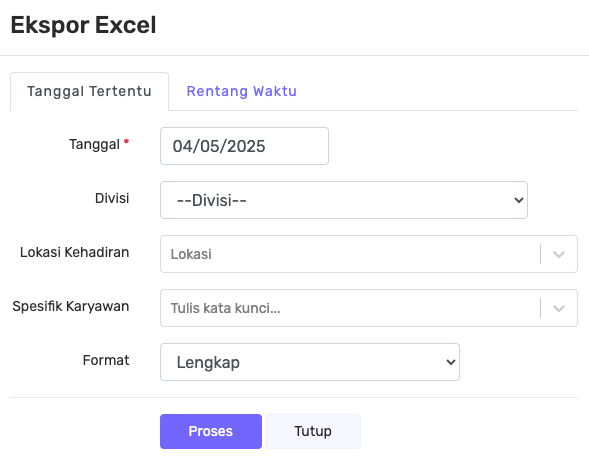The width and height of the screenshot is (589, 462).
Task: Click the arrow icon of the Divisi select
Action: [x=519, y=200]
